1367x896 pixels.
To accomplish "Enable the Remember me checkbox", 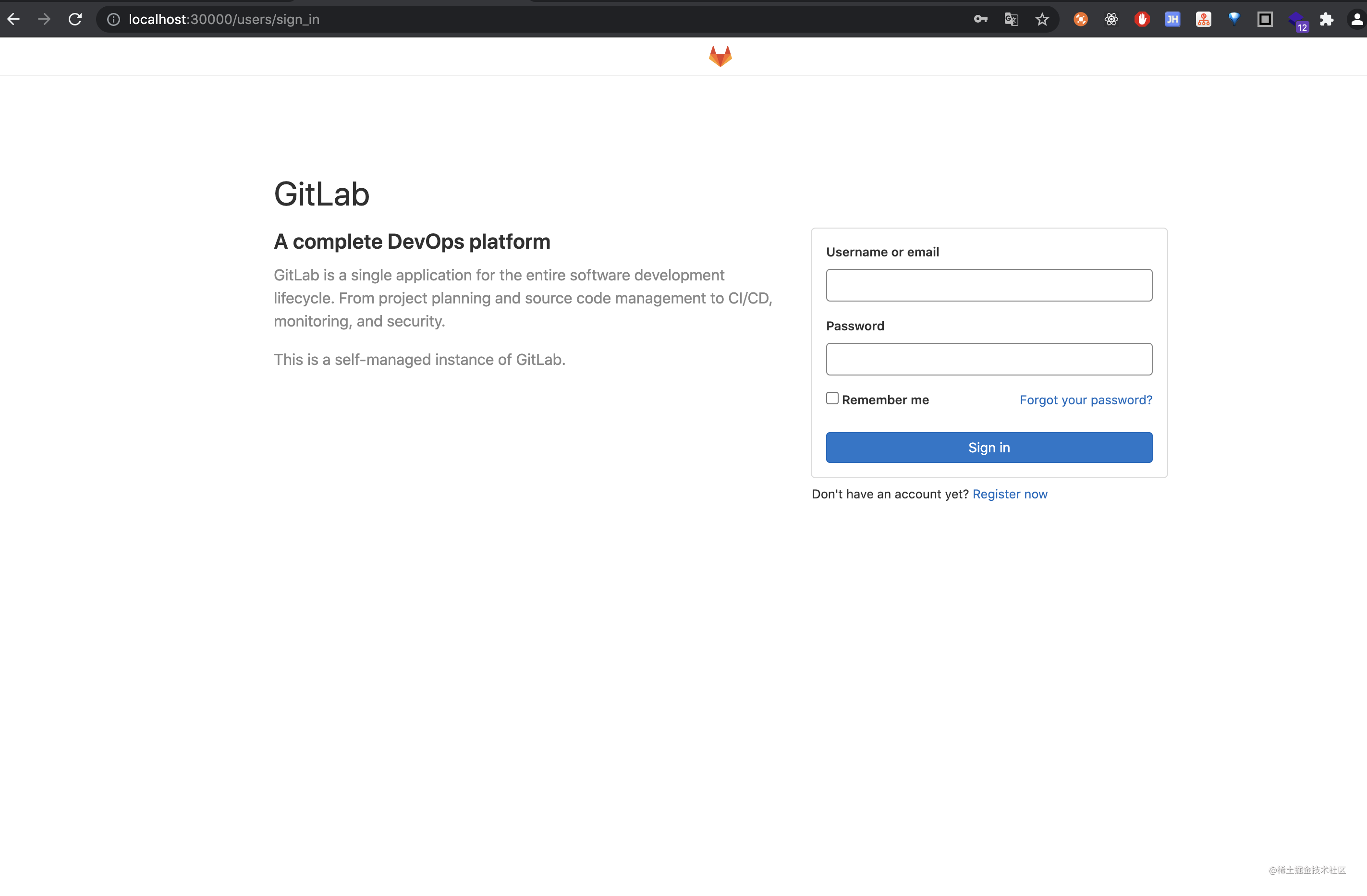I will [832, 398].
